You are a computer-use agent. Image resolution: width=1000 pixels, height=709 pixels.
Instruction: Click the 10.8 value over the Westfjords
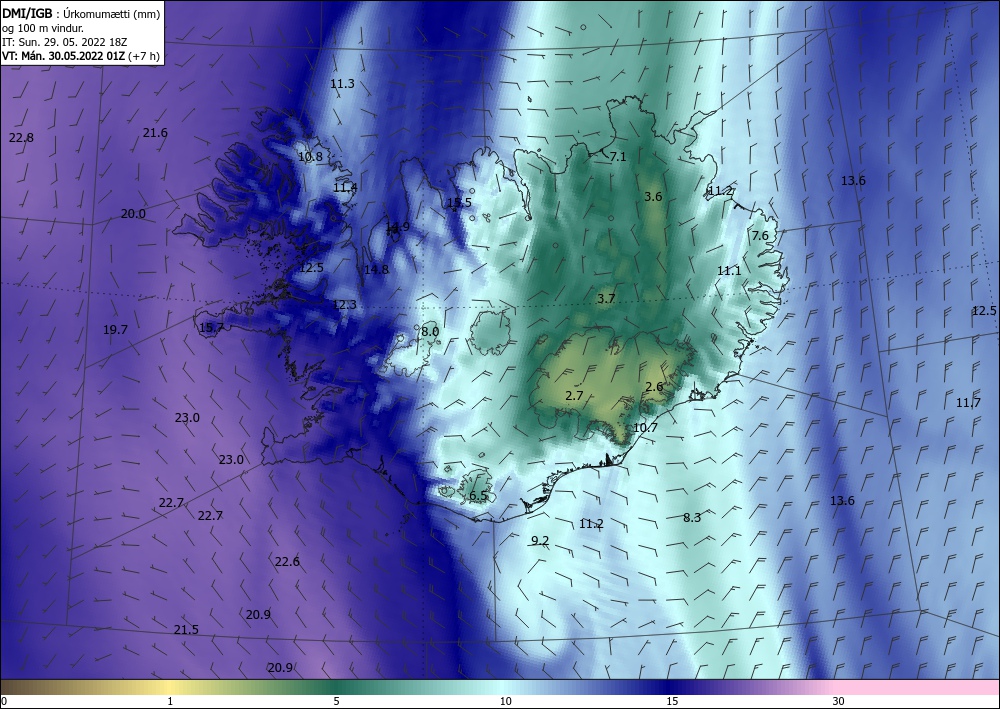click(x=311, y=157)
